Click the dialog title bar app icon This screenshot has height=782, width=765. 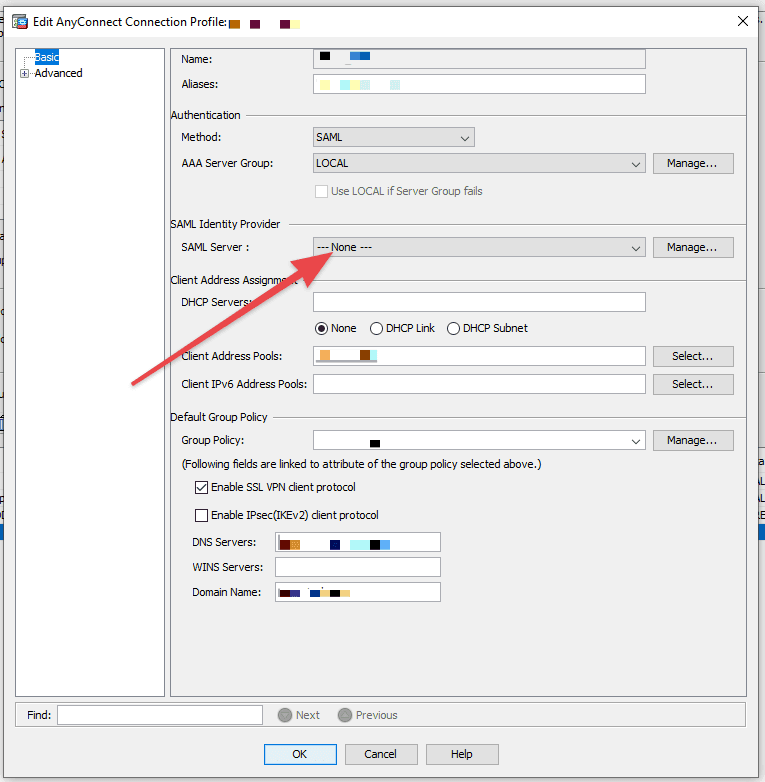coord(20,22)
